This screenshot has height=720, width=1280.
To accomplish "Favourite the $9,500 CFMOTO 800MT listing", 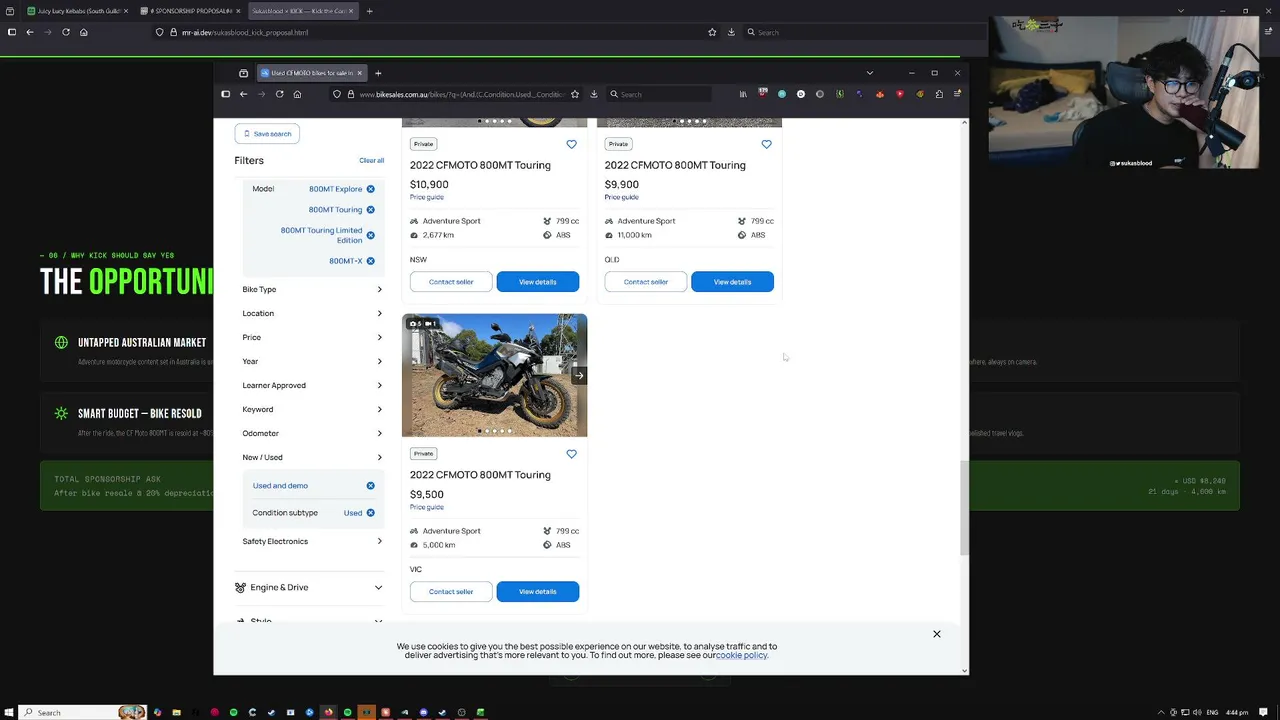I will tap(571, 454).
